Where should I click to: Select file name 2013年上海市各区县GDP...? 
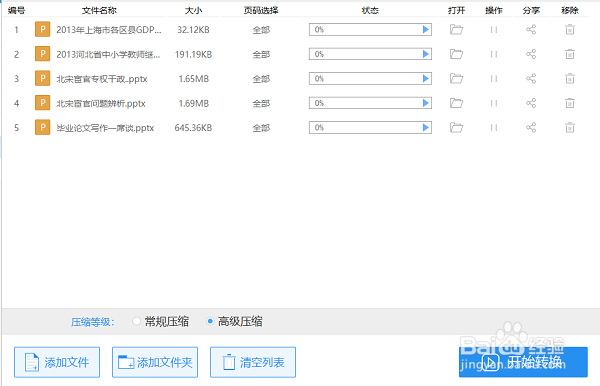tap(109, 30)
